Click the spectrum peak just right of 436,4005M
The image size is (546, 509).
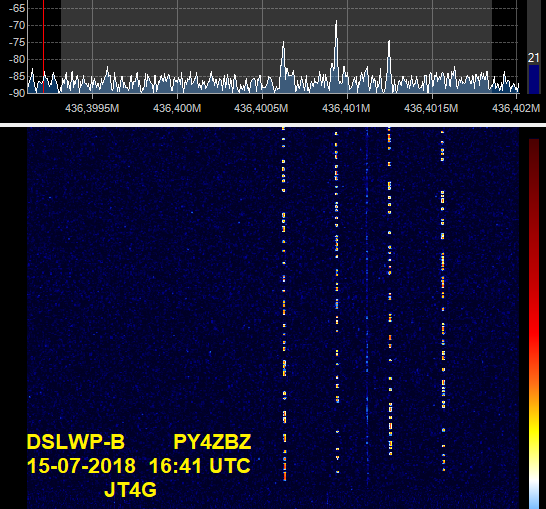[283, 66]
